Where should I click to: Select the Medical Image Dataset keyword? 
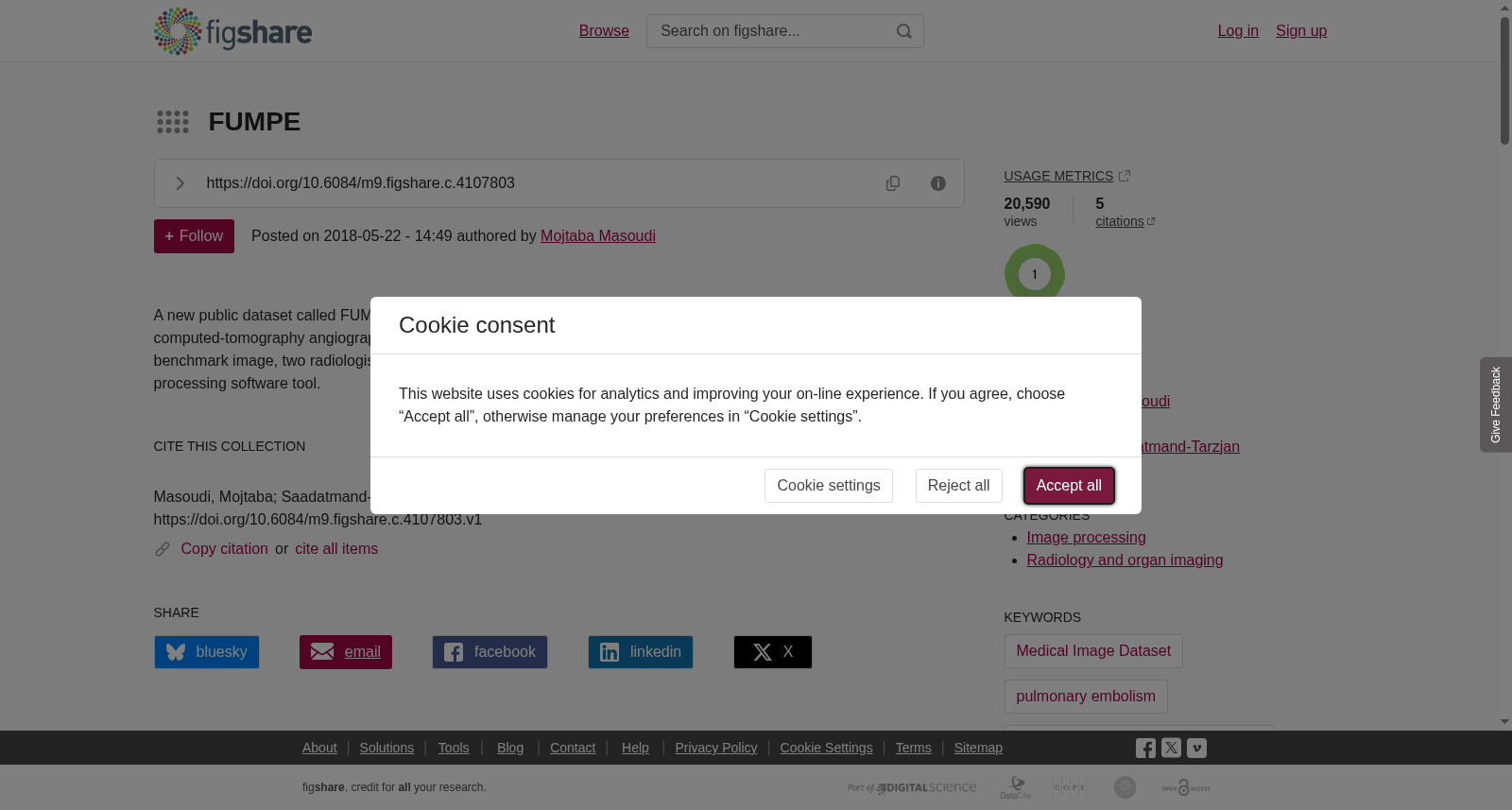tap(1093, 651)
